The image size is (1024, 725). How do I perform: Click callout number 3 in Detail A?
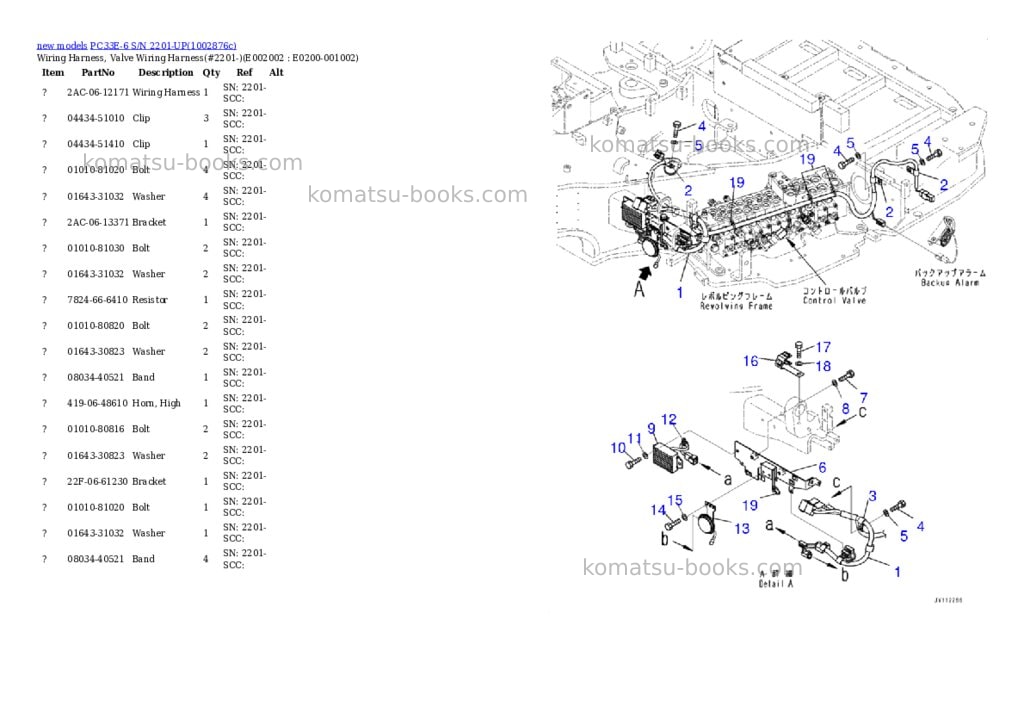[x=872, y=496]
